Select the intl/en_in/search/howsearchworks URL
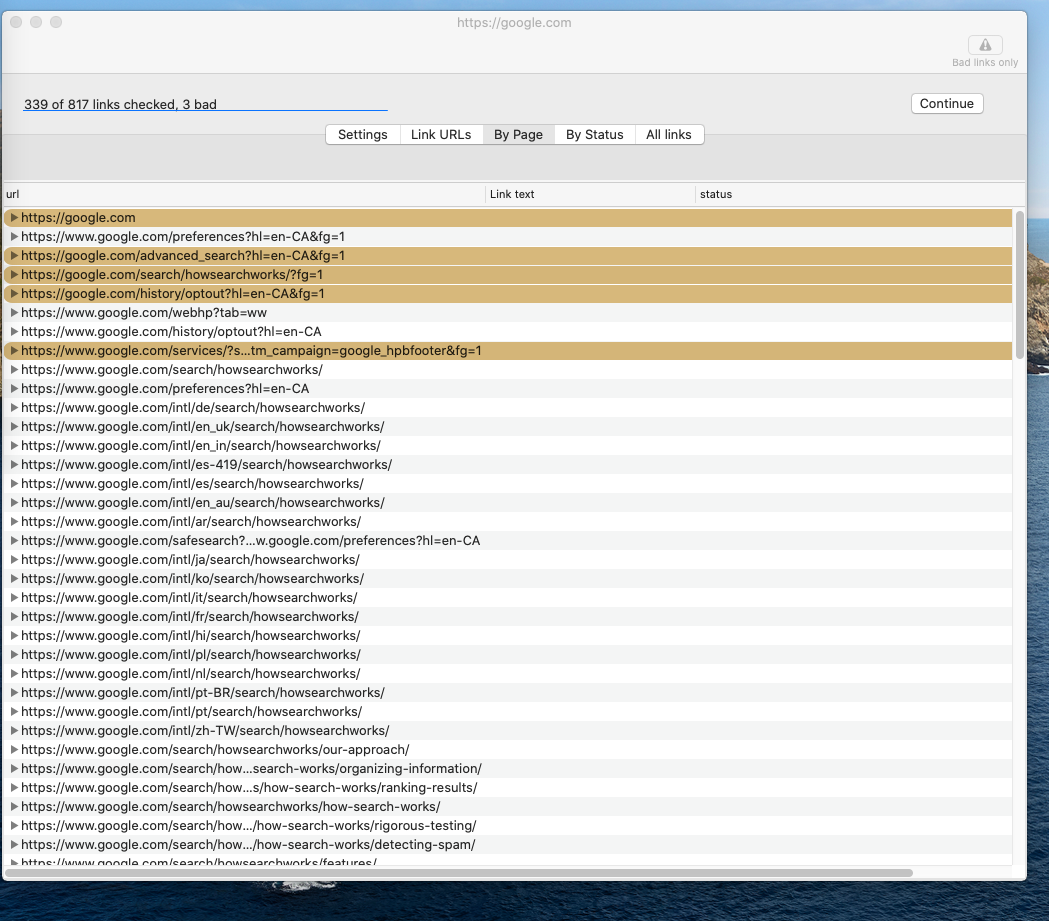Viewport: 1049px width, 921px height. pyautogui.click(x=201, y=445)
